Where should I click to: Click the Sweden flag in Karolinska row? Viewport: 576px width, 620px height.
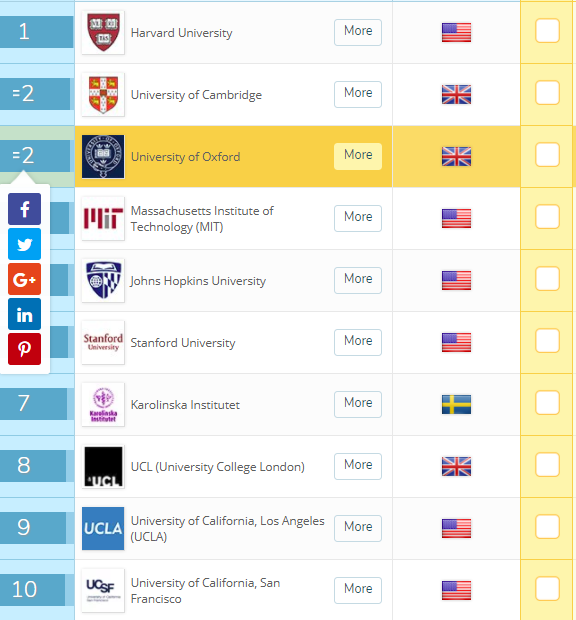pos(456,405)
